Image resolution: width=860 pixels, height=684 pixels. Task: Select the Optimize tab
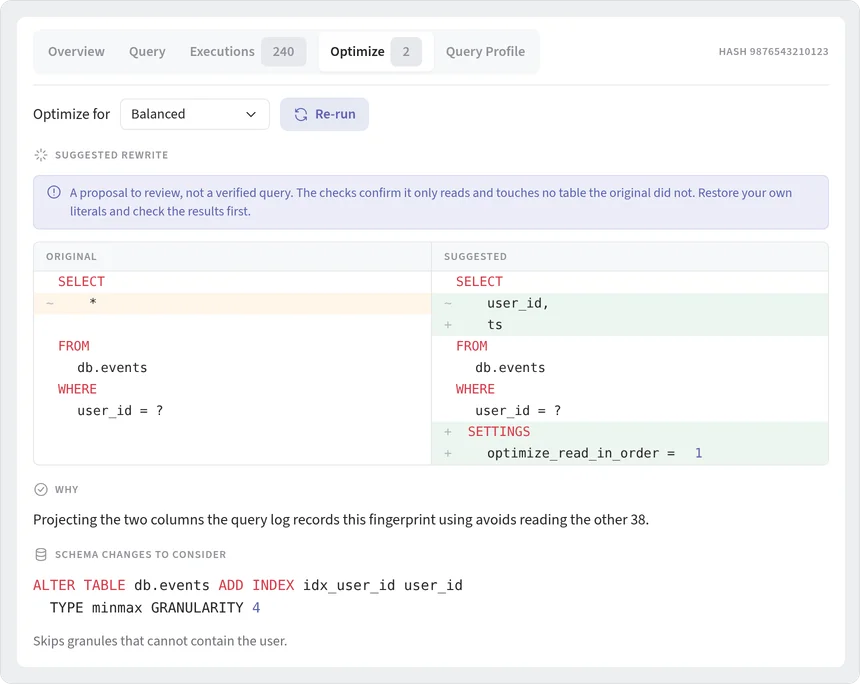376,52
